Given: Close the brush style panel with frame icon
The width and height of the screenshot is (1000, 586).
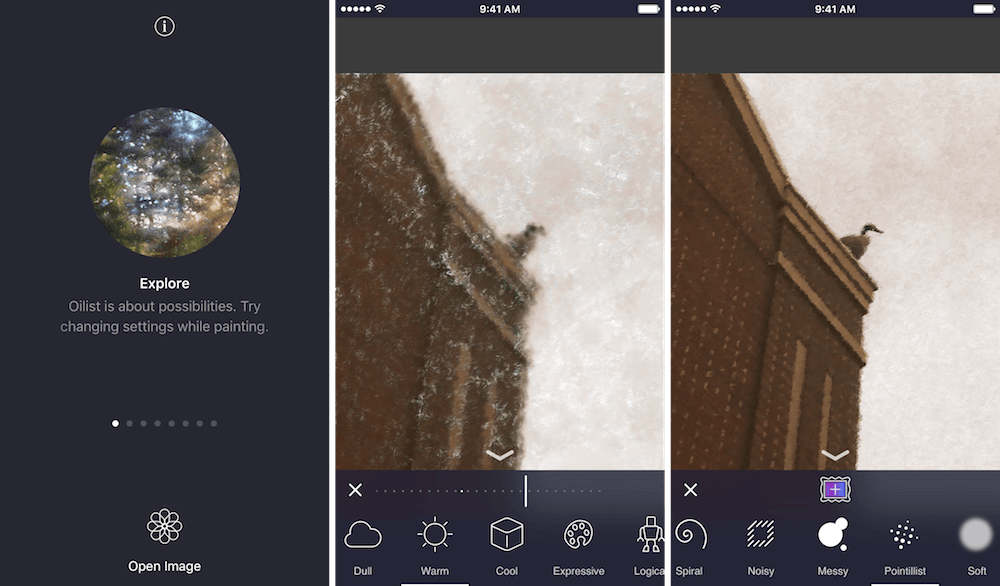Looking at the screenshot, I should point(691,490).
